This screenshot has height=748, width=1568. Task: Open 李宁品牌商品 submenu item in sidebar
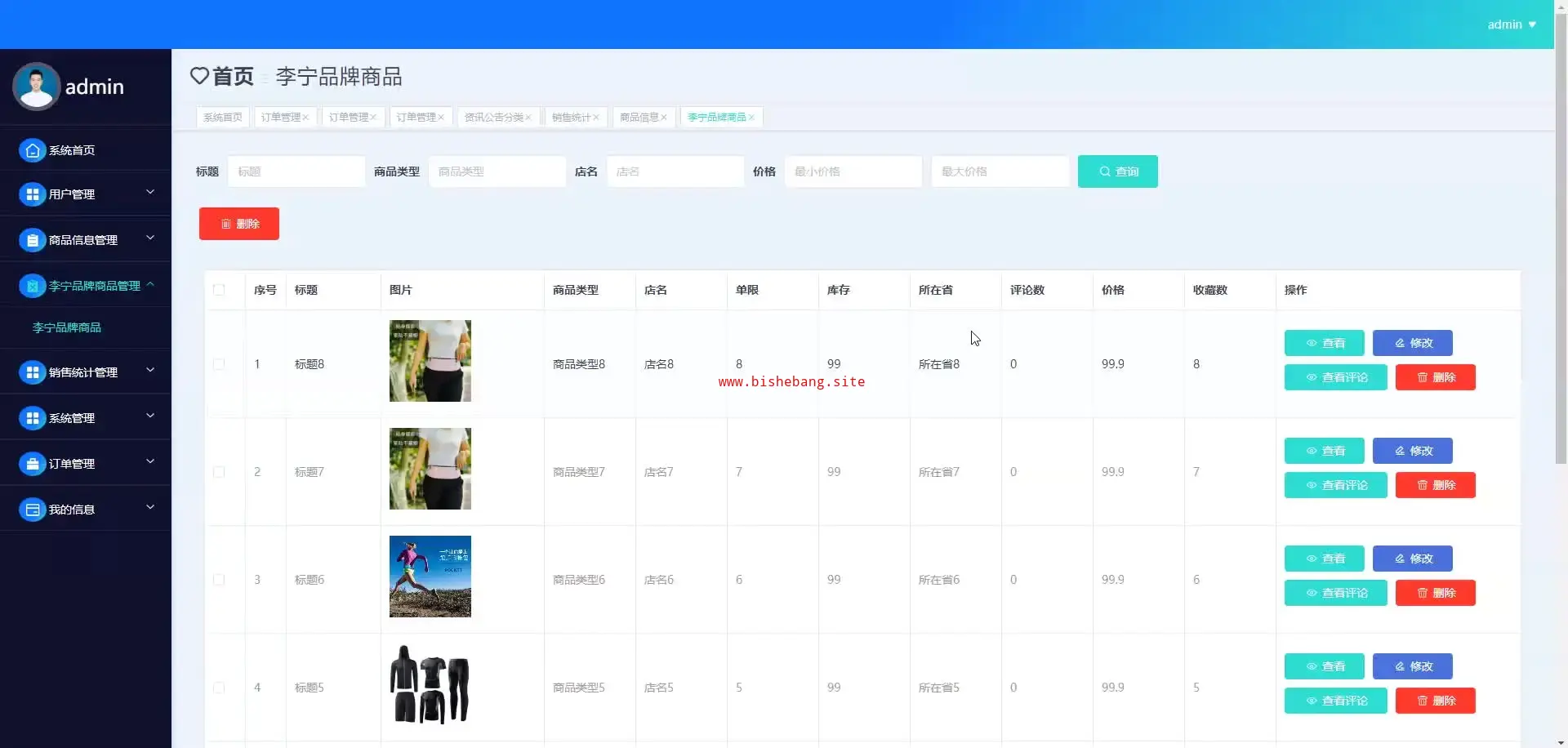67,327
